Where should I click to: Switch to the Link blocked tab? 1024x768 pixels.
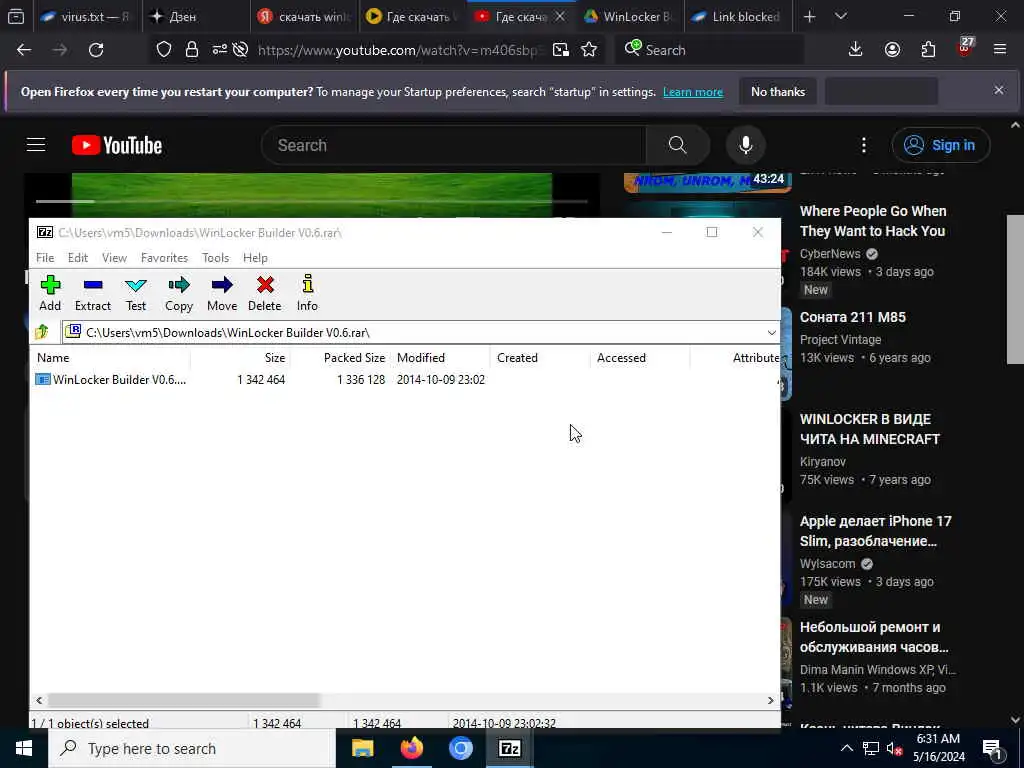(738, 17)
